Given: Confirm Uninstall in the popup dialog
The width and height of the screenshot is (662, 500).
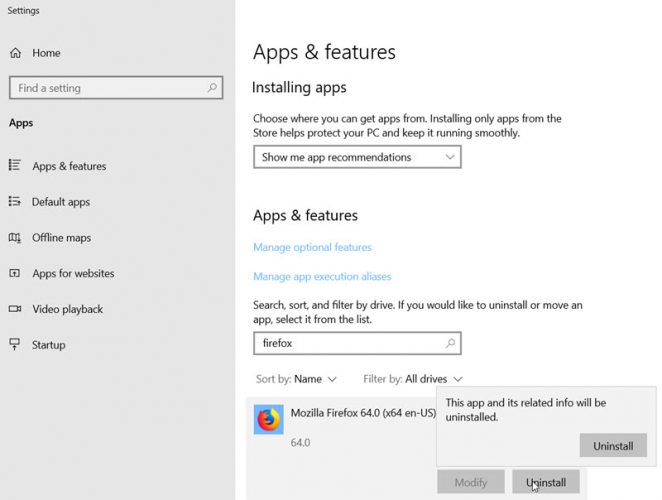Looking at the screenshot, I should (x=613, y=446).
